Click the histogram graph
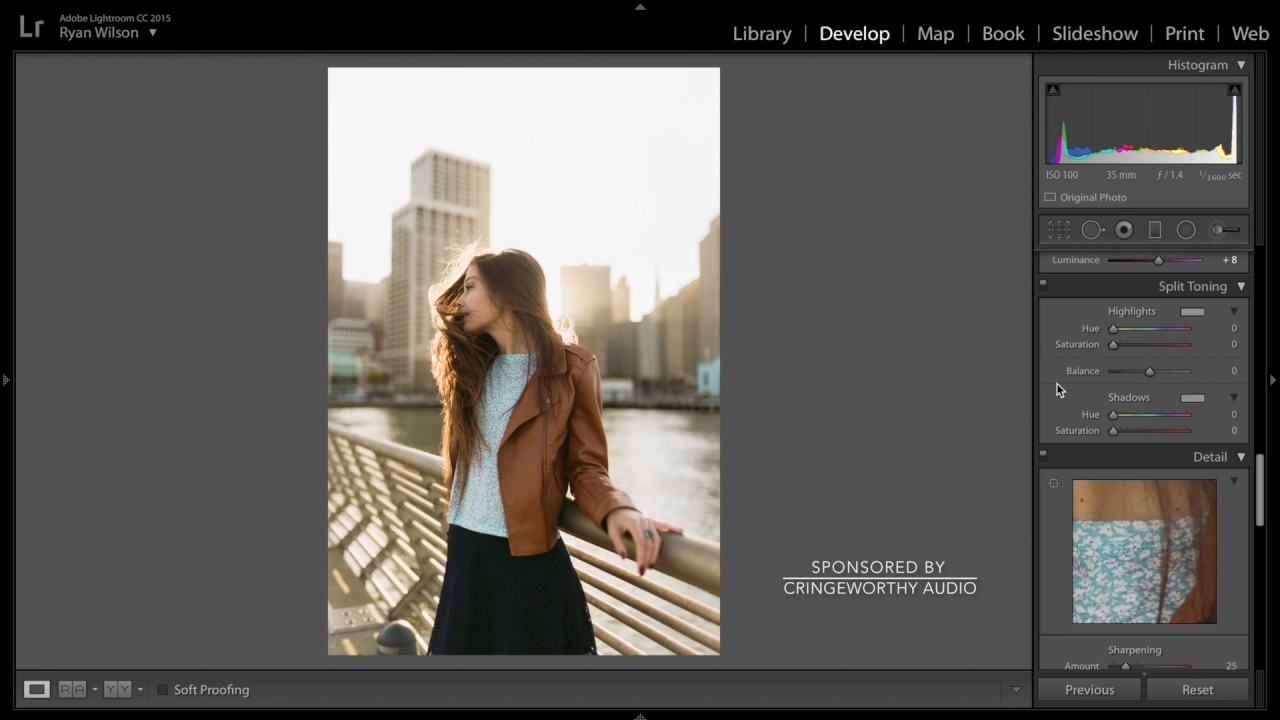Screen dimensions: 1280x720 click(x=1144, y=123)
